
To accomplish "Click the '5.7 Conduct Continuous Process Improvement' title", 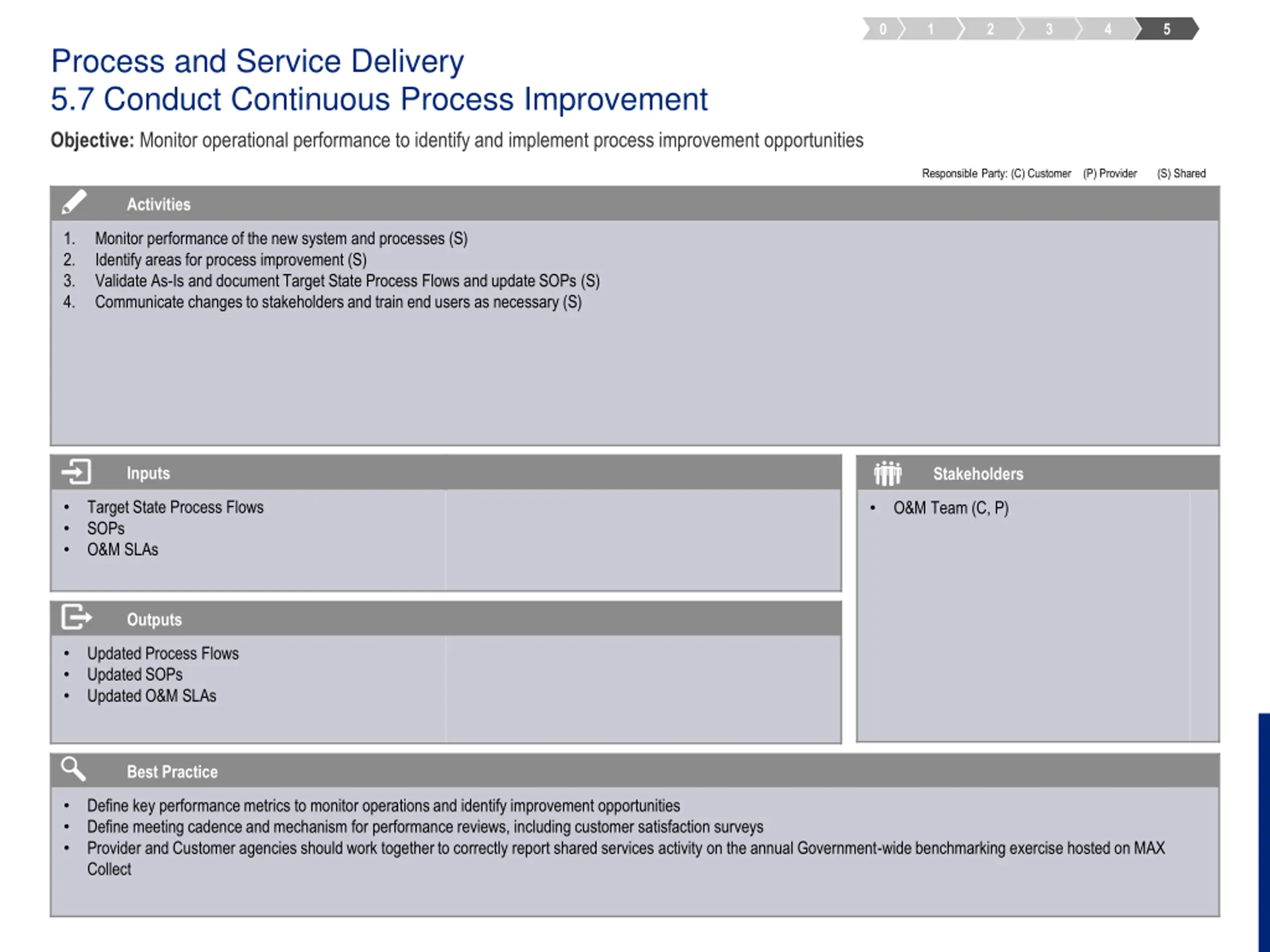I will coord(379,99).
